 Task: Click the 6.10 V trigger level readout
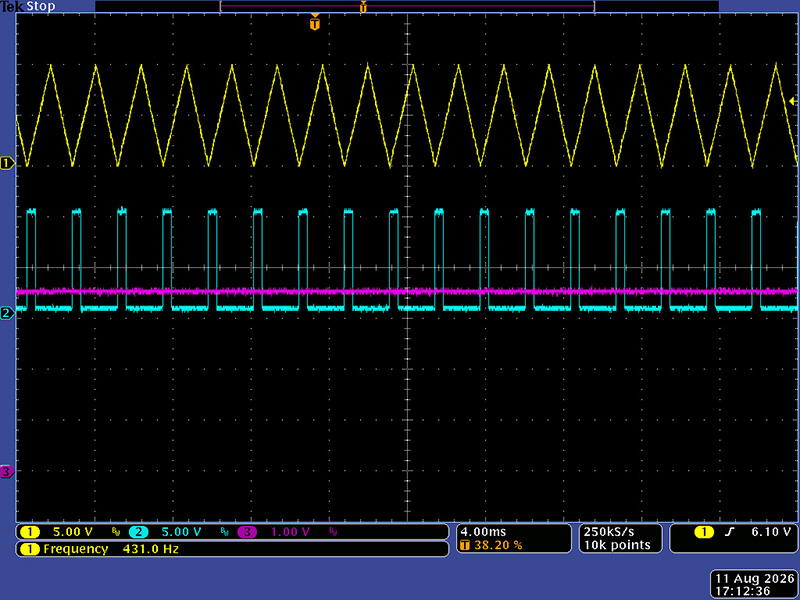[770, 532]
